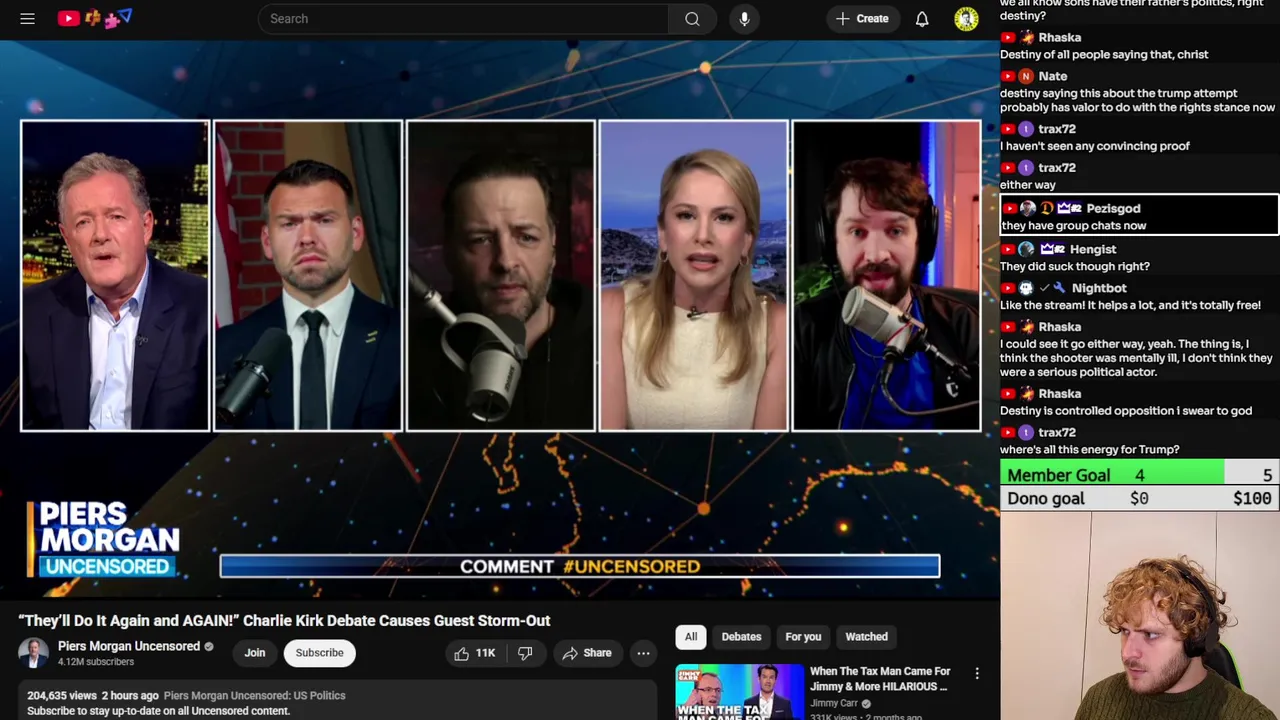The image size is (1280, 720).
Task: Open Piers Morgan Uncensored channel avatar
Action: (x=33, y=653)
